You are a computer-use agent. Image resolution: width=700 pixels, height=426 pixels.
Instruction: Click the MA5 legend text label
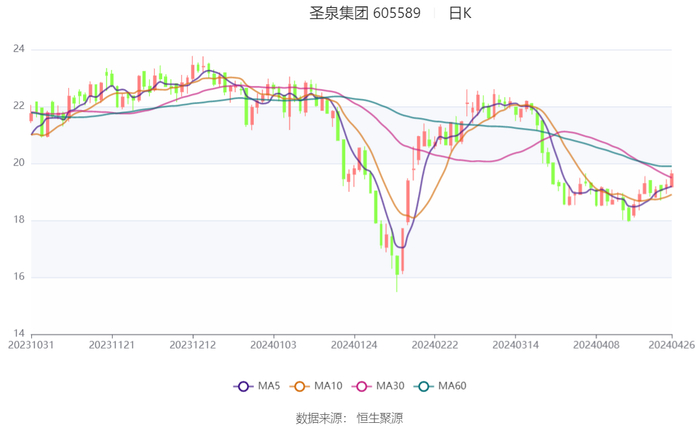[x=269, y=386]
